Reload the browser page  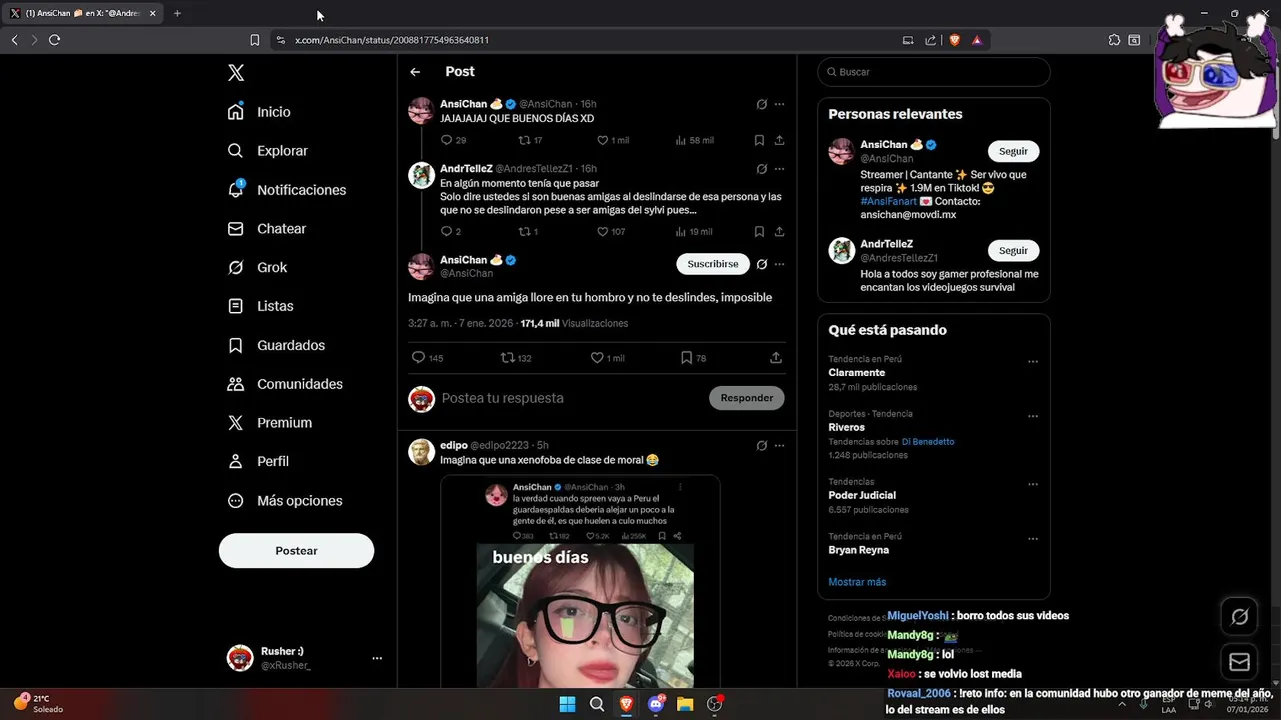click(54, 40)
